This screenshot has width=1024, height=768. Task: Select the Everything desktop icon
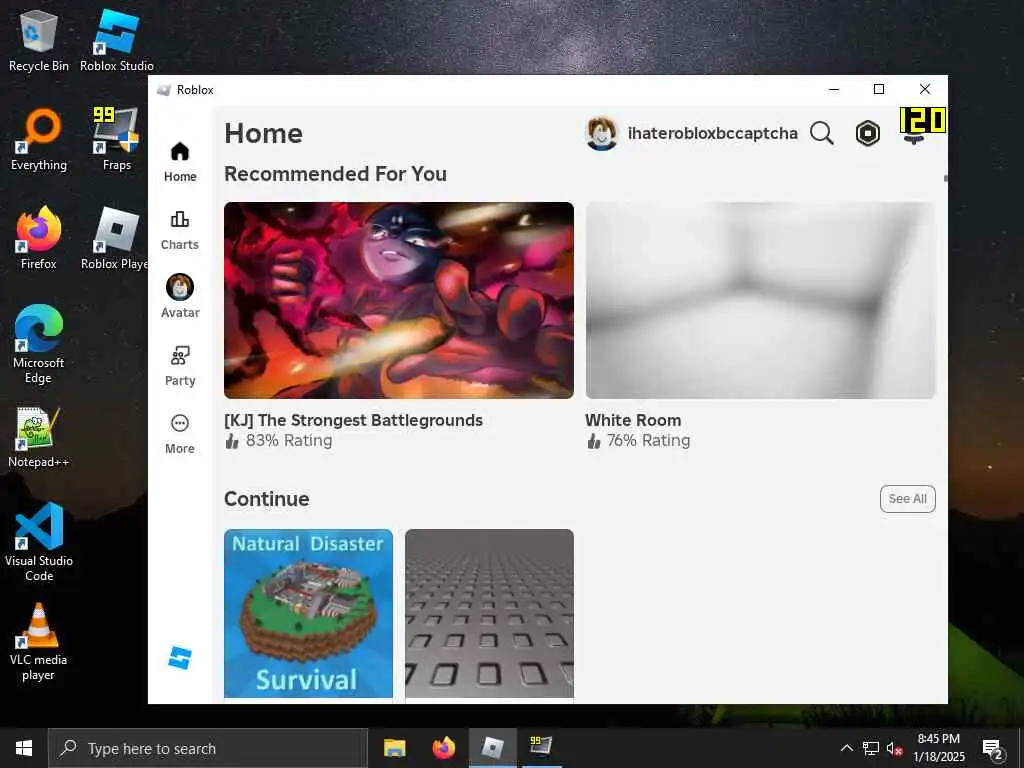pos(39,140)
